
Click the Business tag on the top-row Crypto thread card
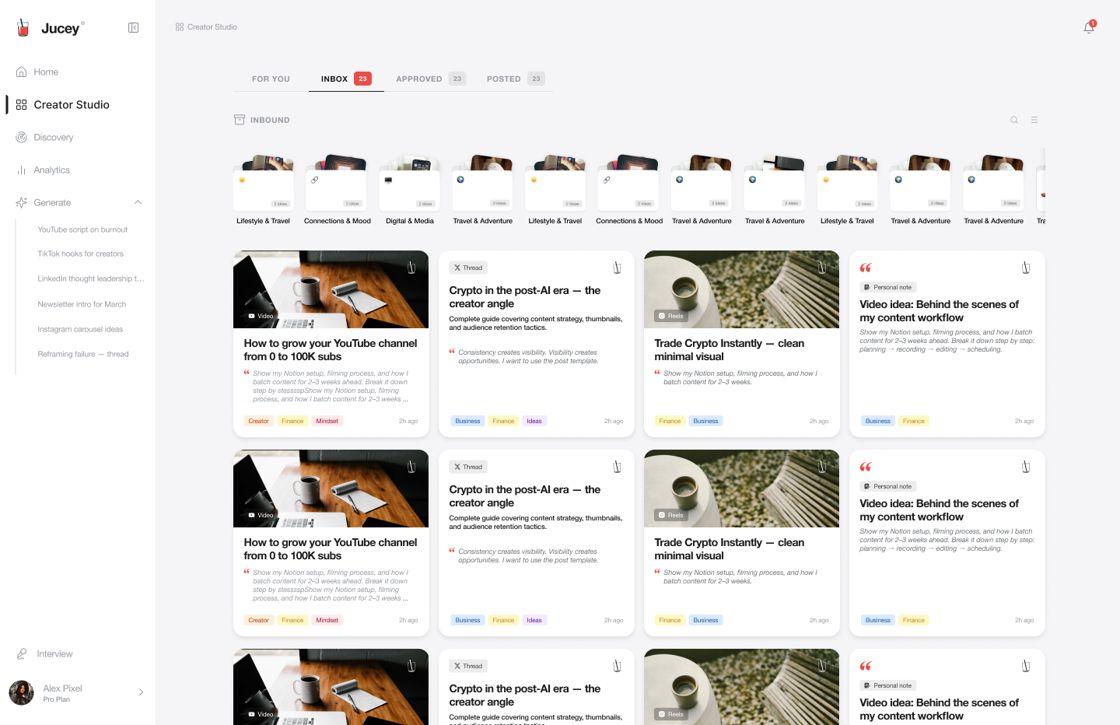tap(468, 421)
